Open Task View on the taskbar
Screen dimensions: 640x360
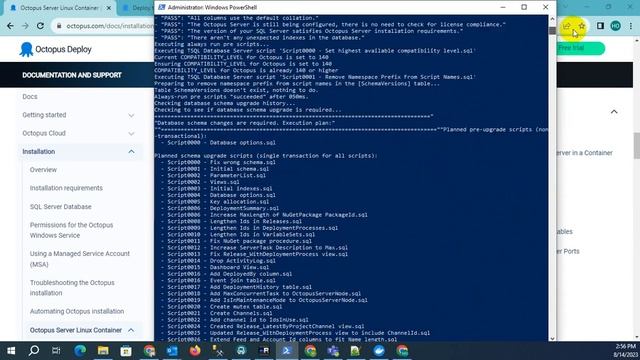tap(56, 351)
